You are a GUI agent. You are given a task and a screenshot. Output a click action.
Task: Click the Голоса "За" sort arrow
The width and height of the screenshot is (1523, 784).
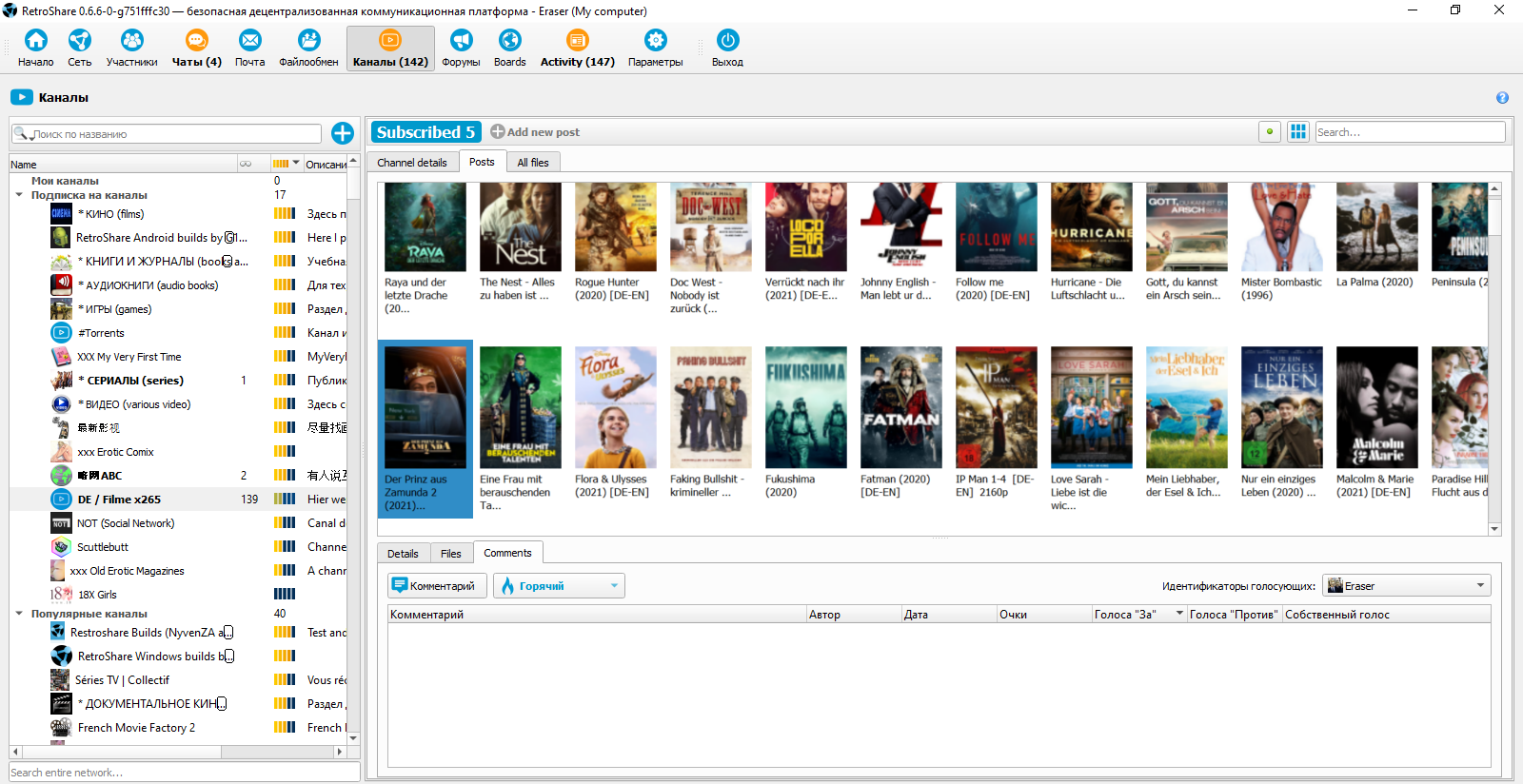pos(1179,614)
